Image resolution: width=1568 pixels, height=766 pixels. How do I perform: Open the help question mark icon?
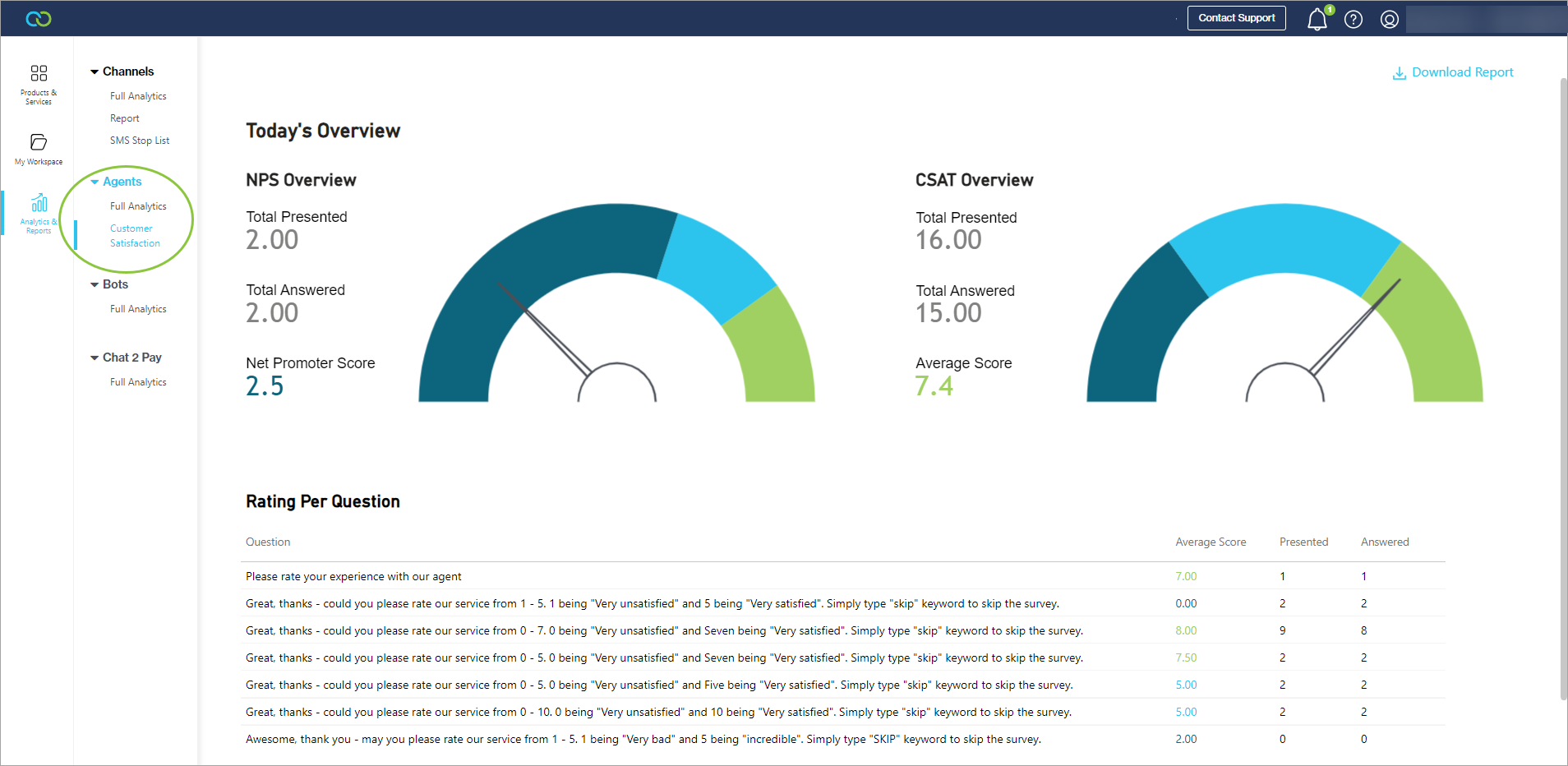pos(1354,19)
